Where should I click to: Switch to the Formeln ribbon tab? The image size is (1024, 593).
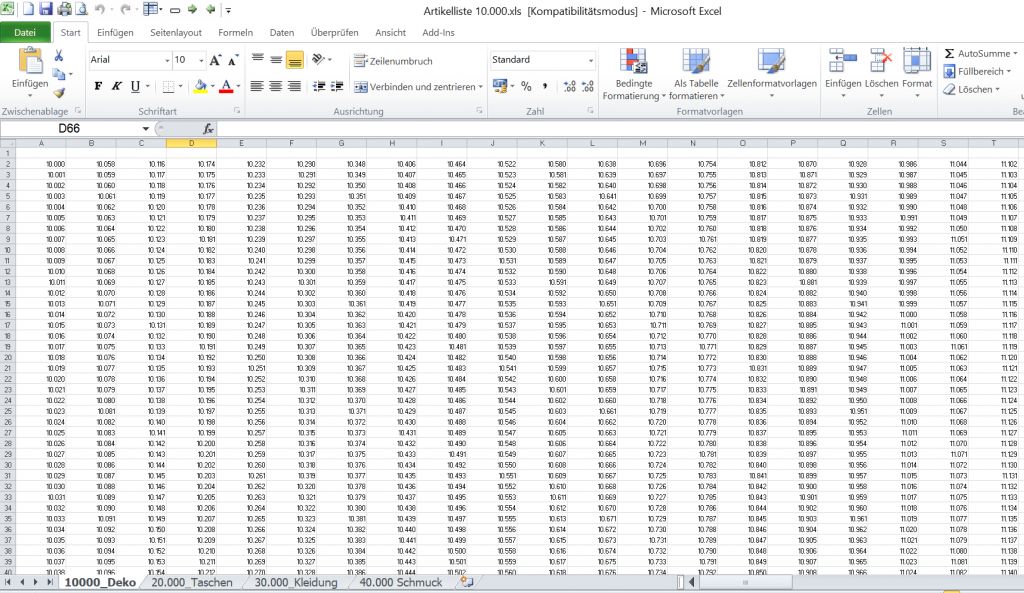point(235,32)
